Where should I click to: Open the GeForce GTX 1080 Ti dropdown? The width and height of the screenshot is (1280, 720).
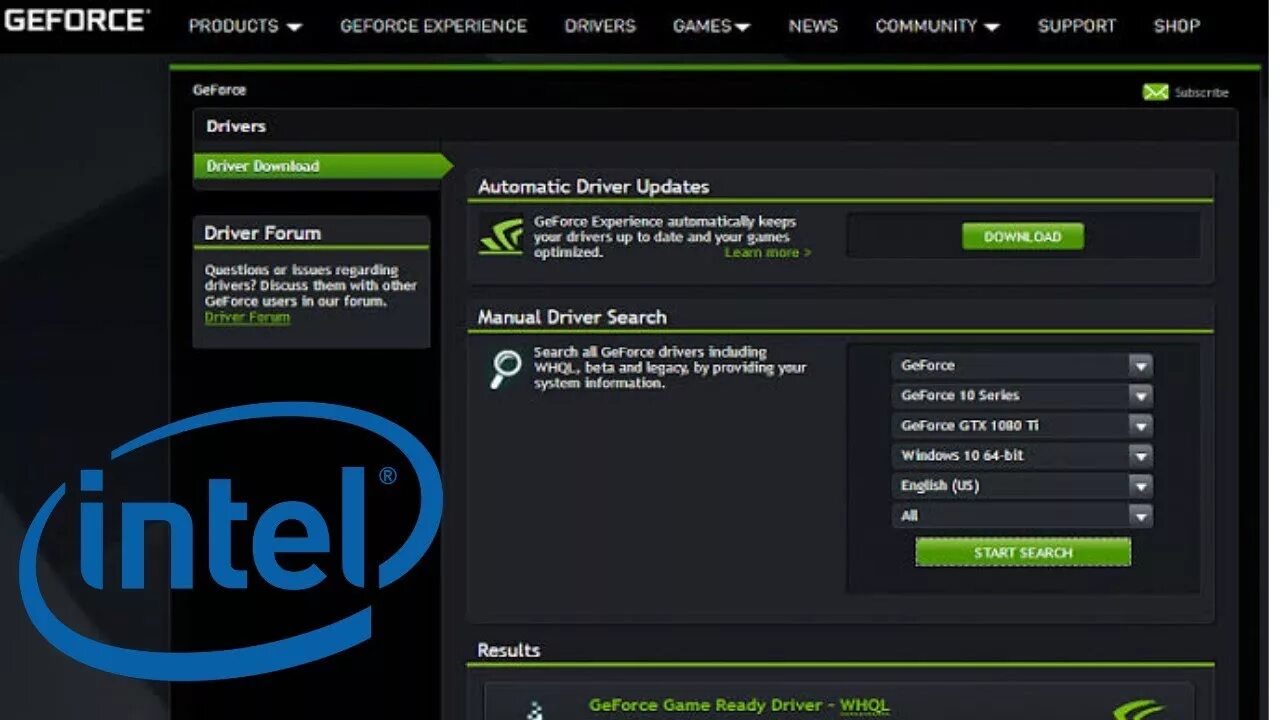click(x=1021, y=426)
